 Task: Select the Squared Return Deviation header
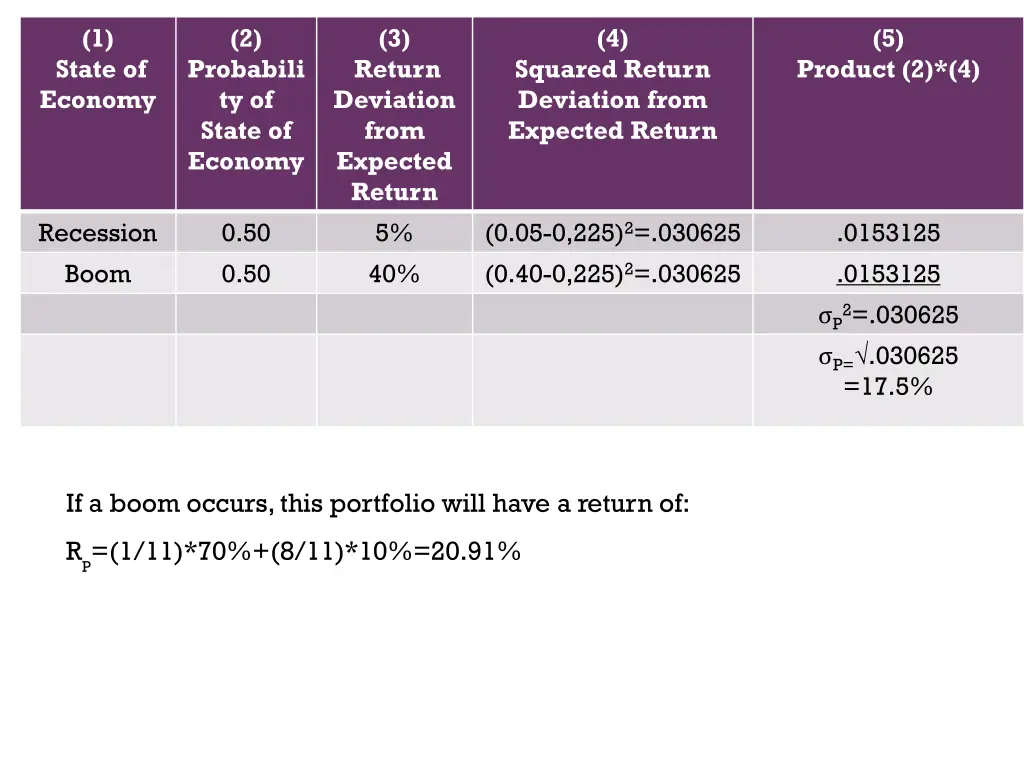(613, 114)
